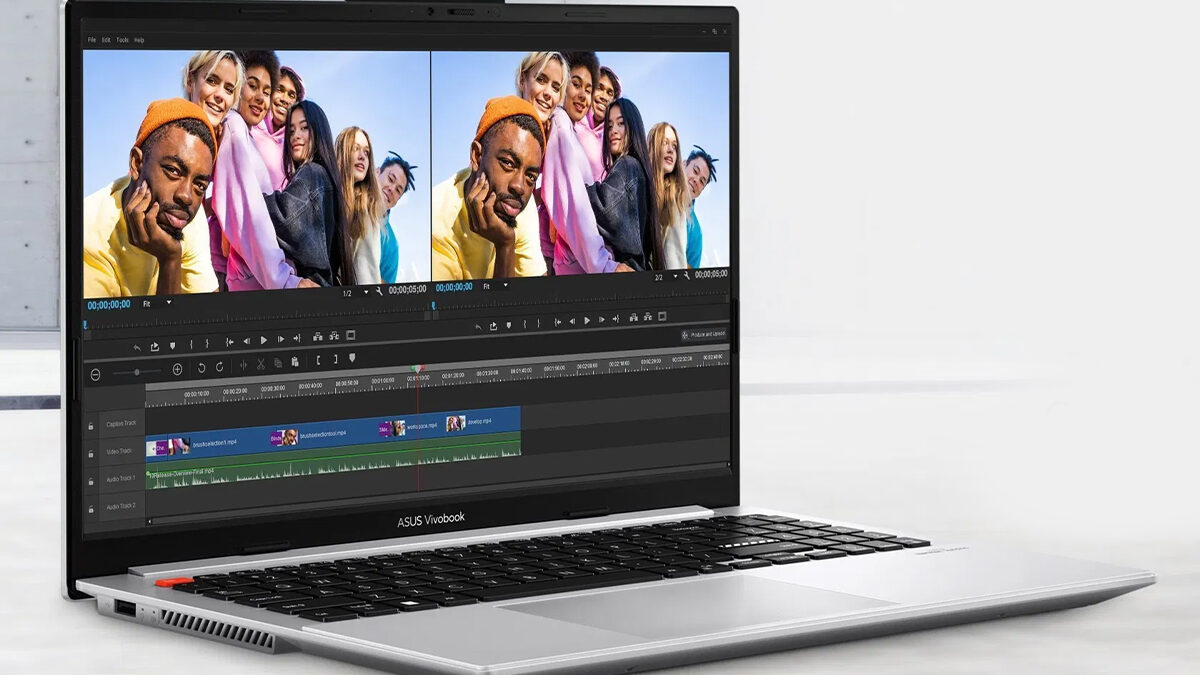Toggle lock on Audio Track 1

click(91, 480)
